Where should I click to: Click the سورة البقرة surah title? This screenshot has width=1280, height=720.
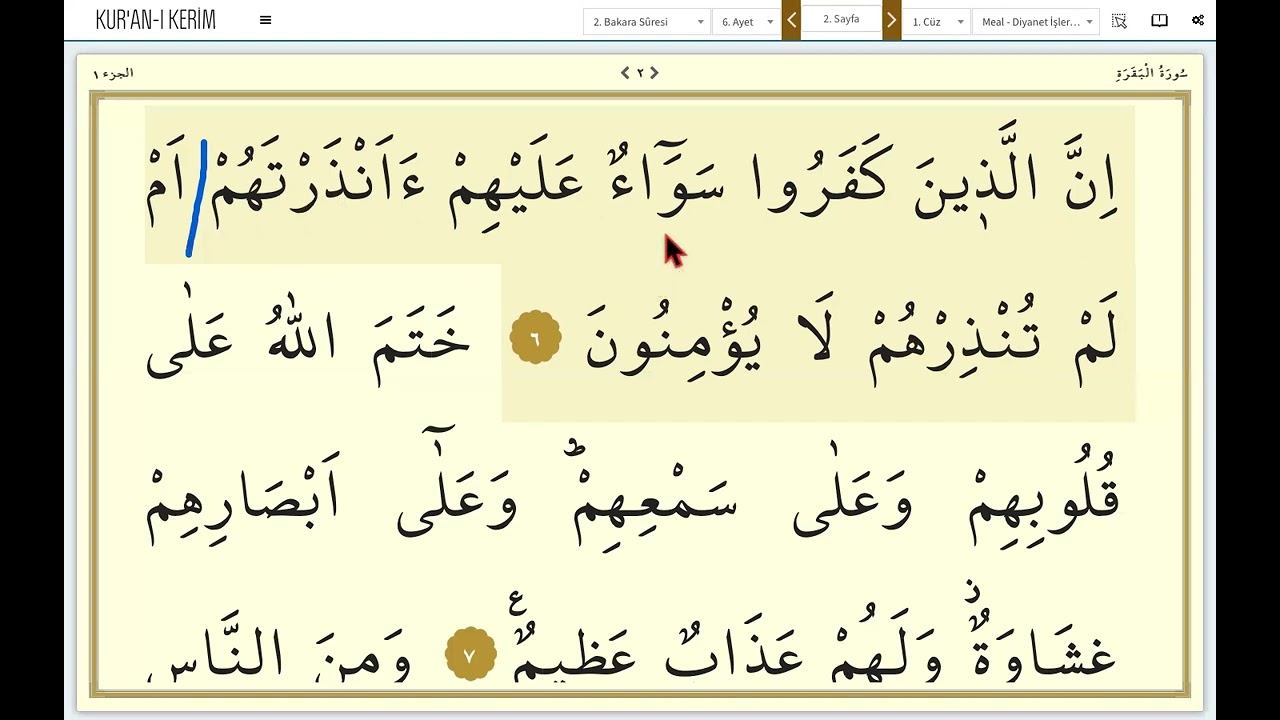pos(1150,73)
